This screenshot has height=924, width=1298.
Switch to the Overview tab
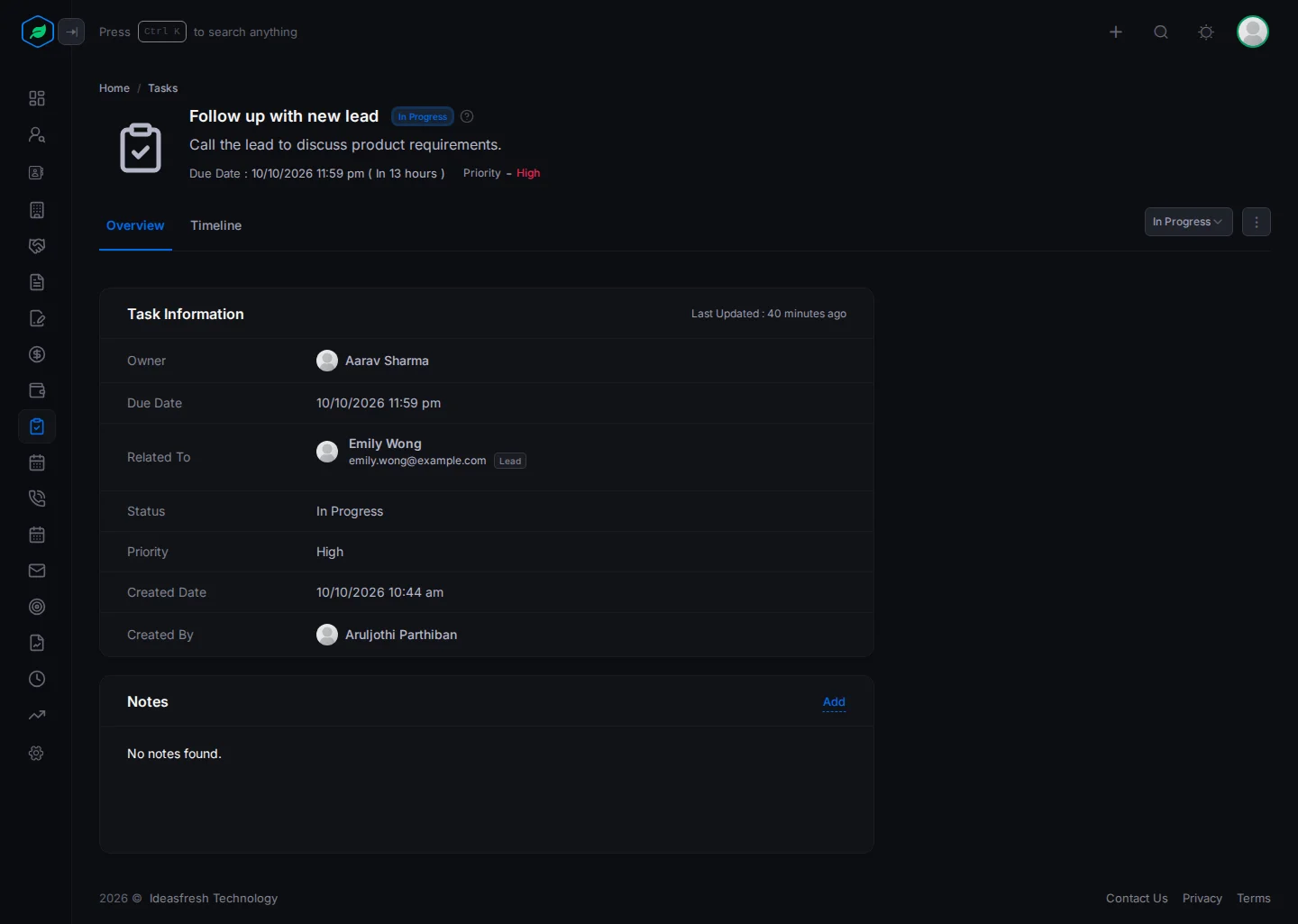[135, 225]
